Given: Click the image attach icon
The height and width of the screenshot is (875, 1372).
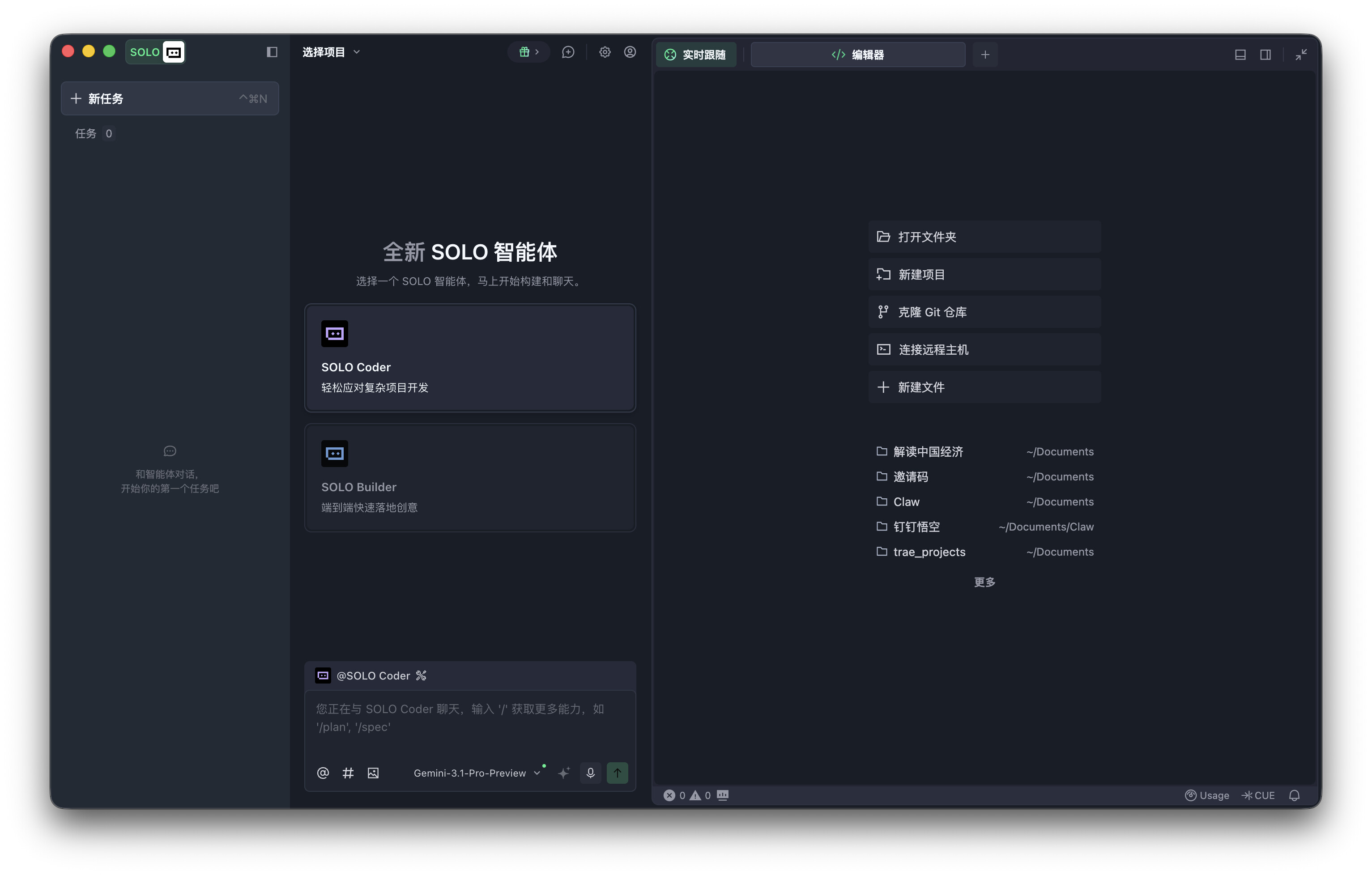Looking at the screenshot, I should [x=373, y=773].
